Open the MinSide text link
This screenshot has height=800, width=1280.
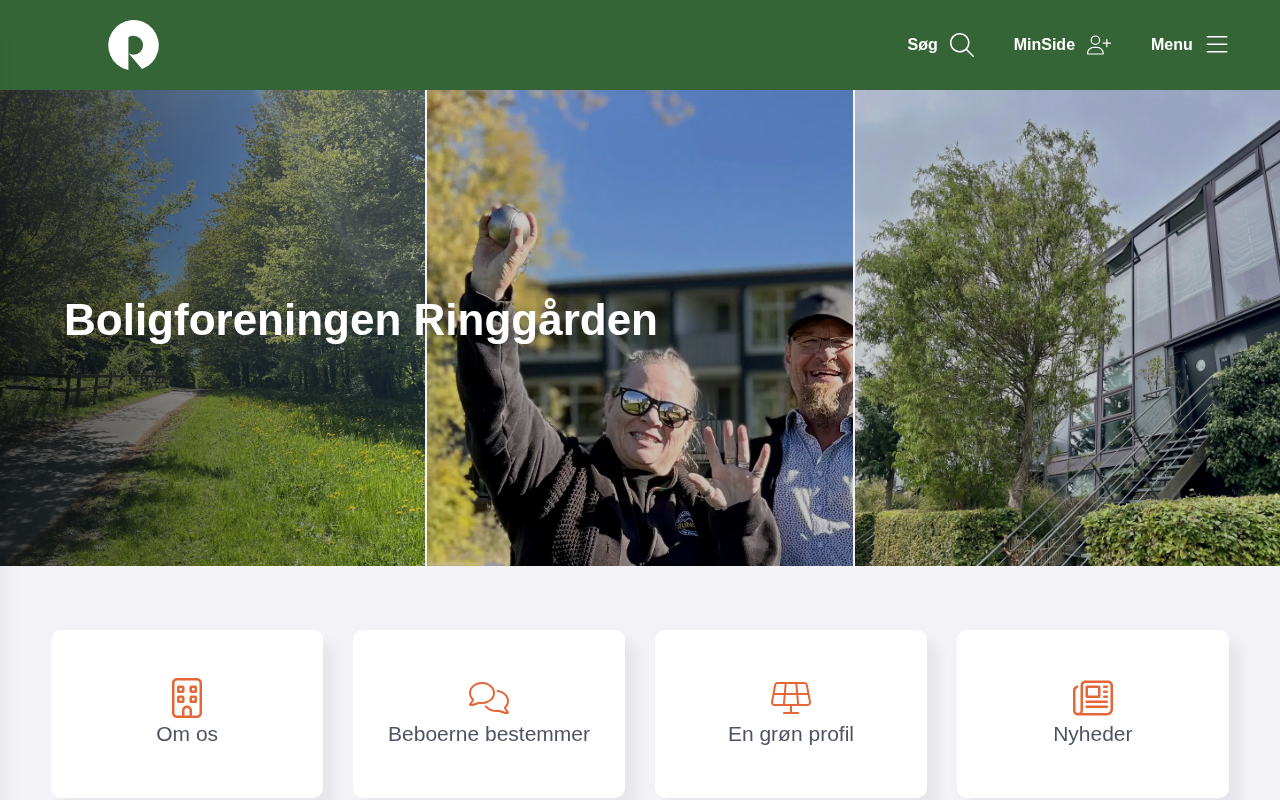click(x=1044, y=45)
